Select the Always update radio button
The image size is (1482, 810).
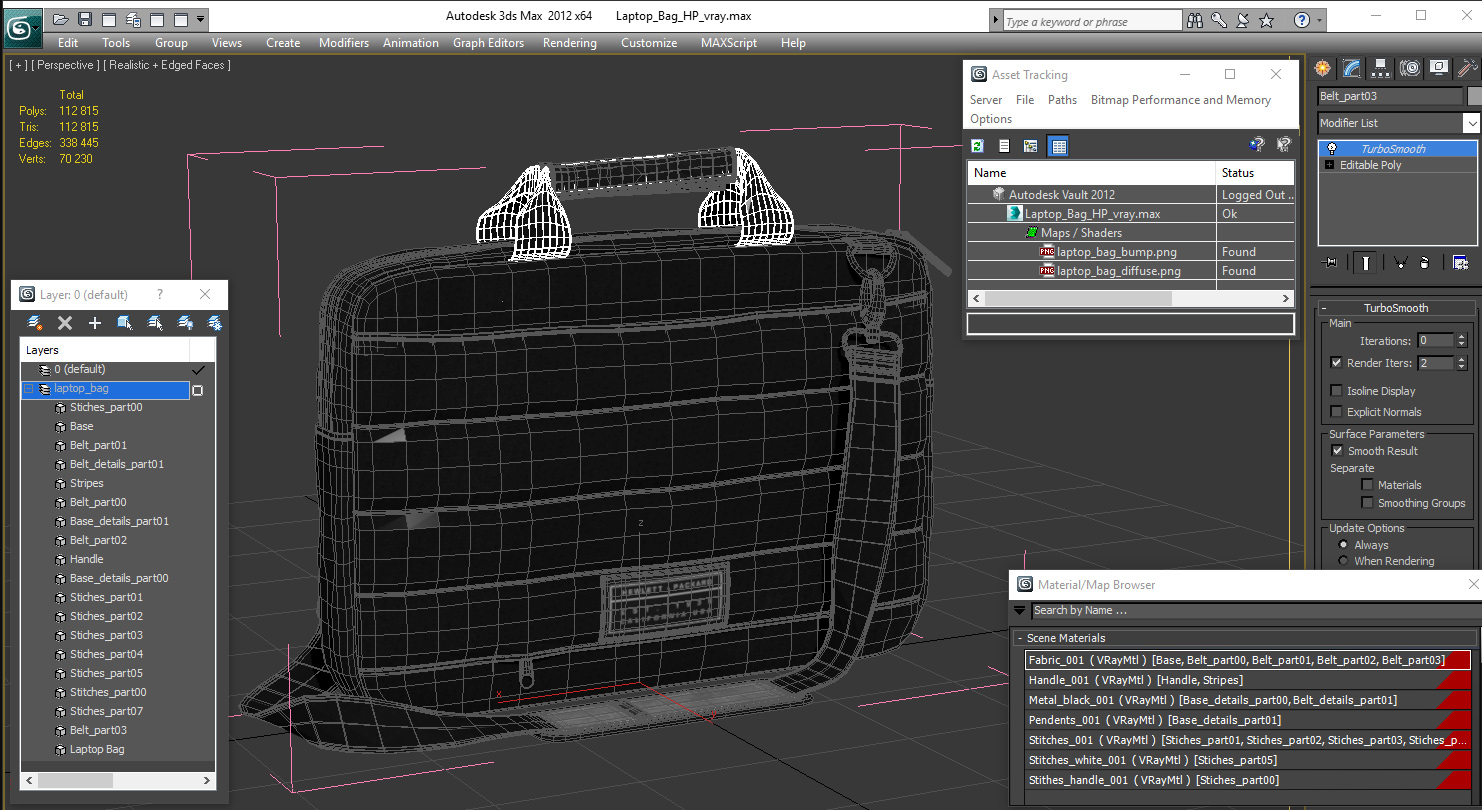coord(1343,545)
